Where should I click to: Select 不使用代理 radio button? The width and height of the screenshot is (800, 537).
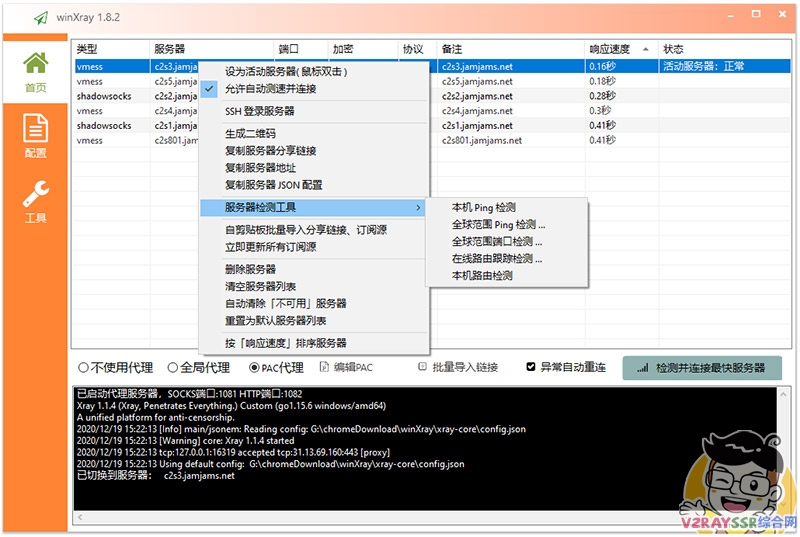pyautogui.click(x=83, y=367)
